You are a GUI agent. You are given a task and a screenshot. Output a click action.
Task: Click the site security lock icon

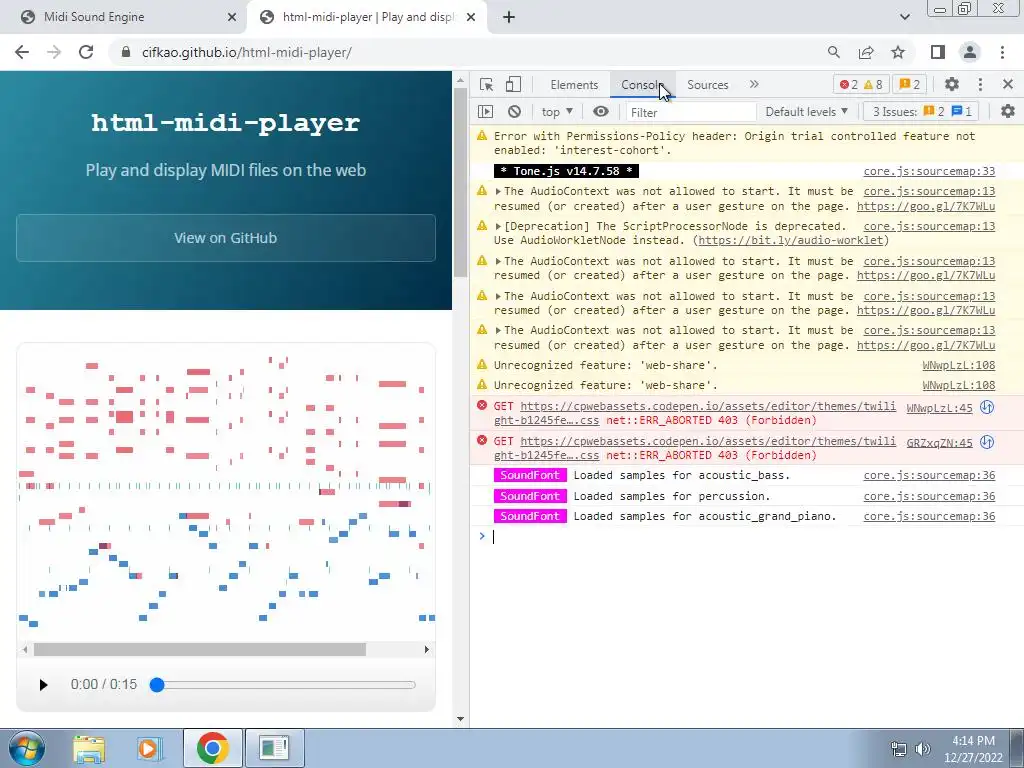[126, 52]
